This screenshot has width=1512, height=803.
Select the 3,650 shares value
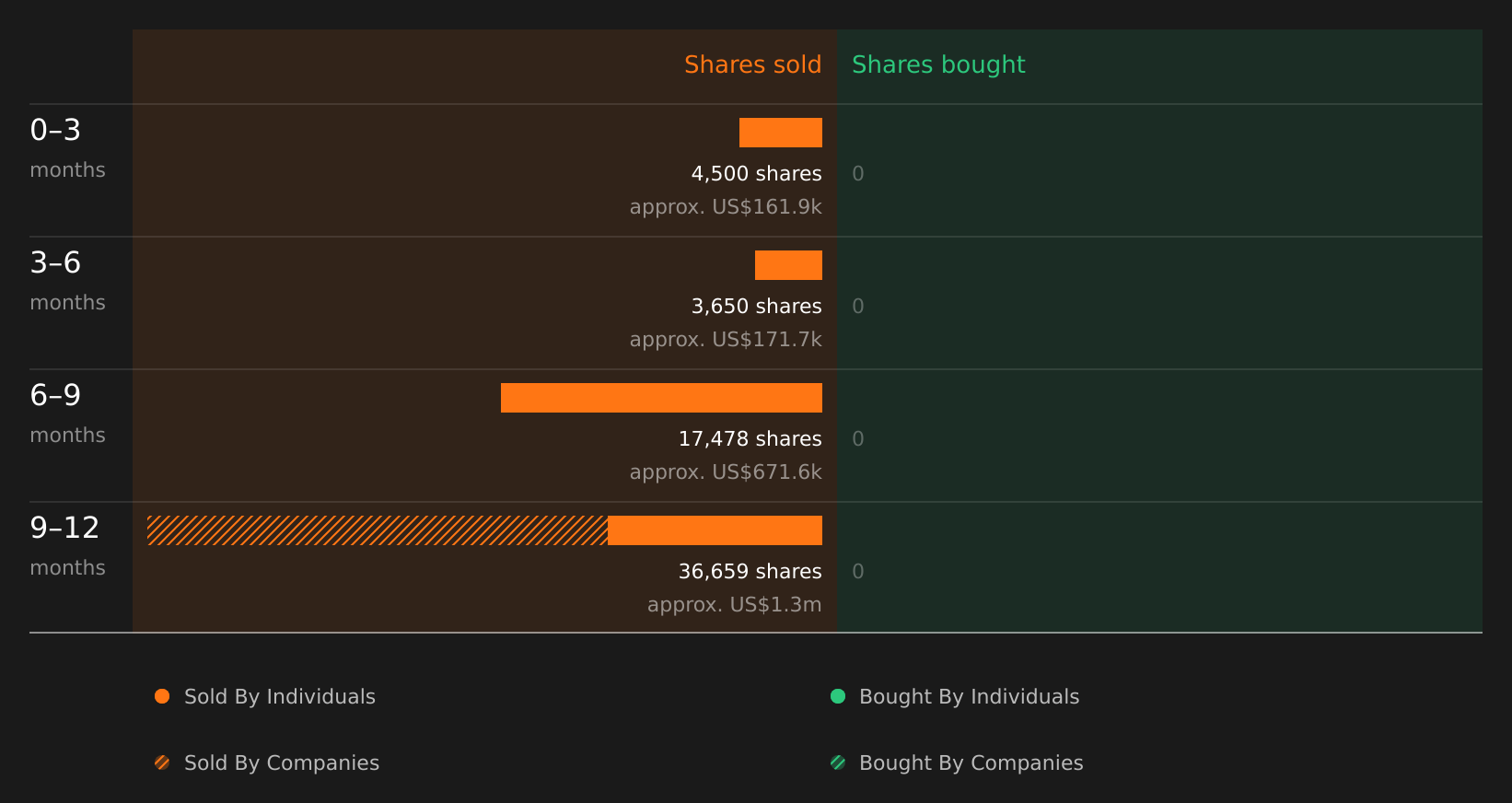tap(756, 307)
